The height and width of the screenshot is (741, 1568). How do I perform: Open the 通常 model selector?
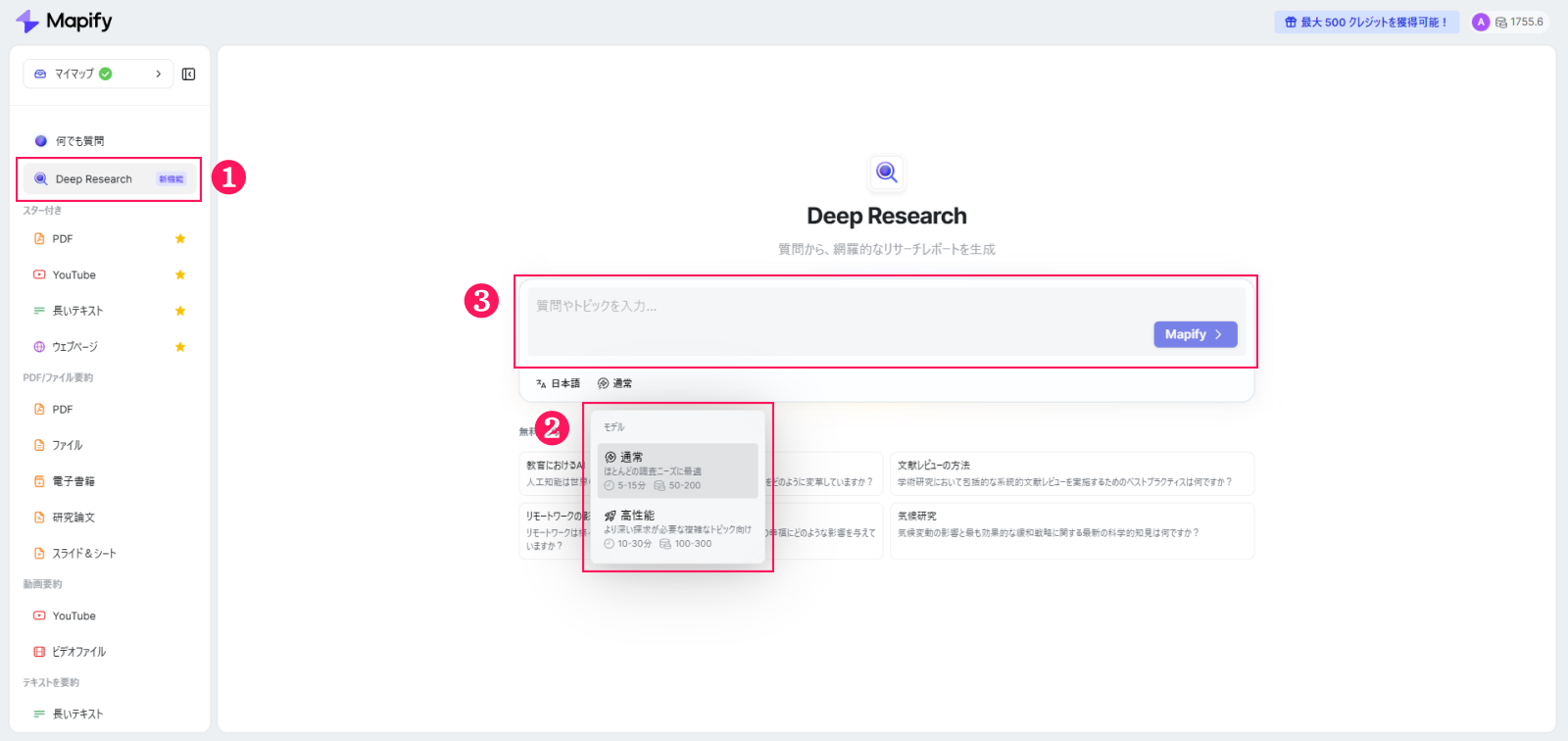tap(614, 383)
